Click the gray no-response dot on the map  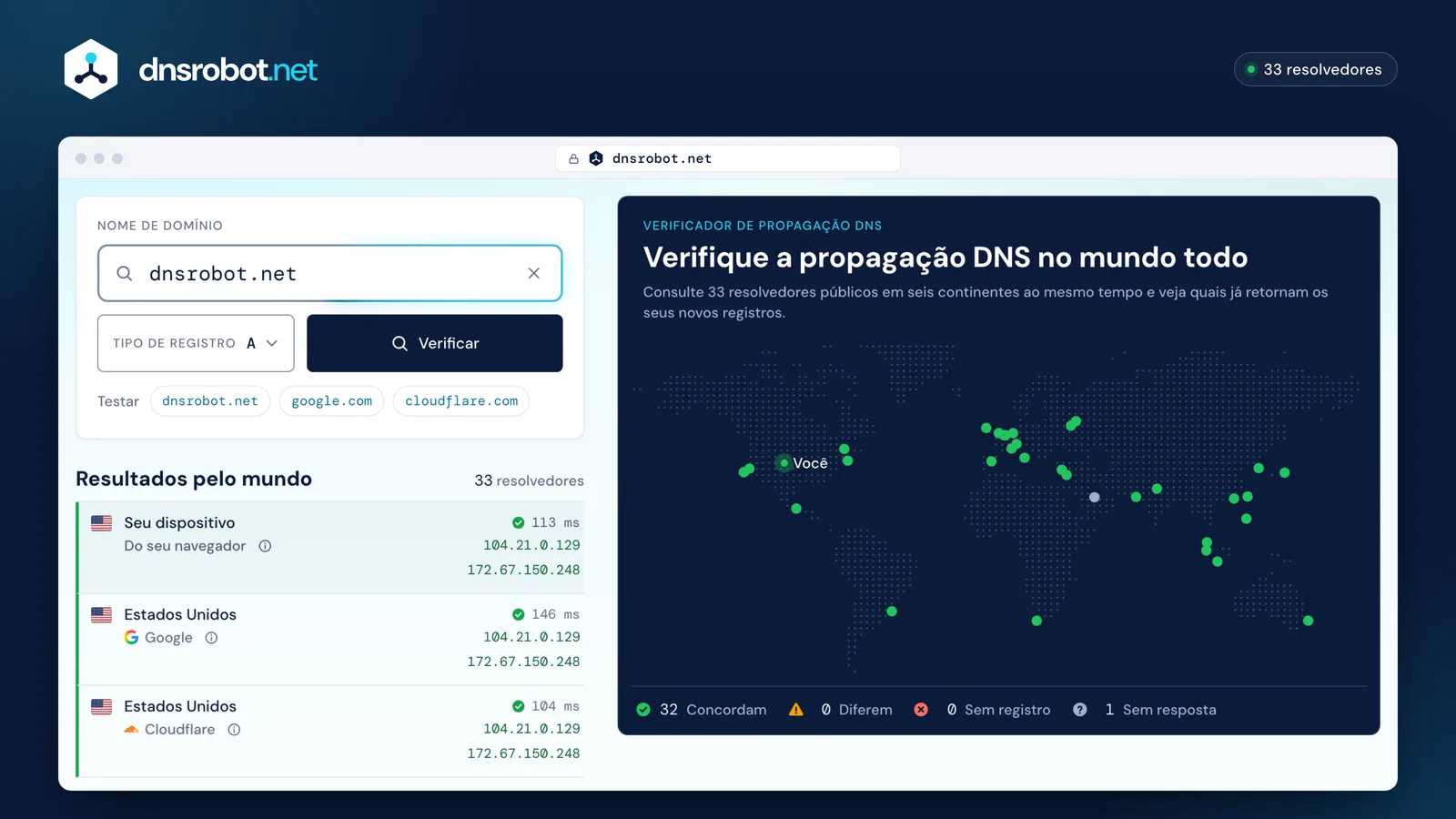coord(1095,497)
